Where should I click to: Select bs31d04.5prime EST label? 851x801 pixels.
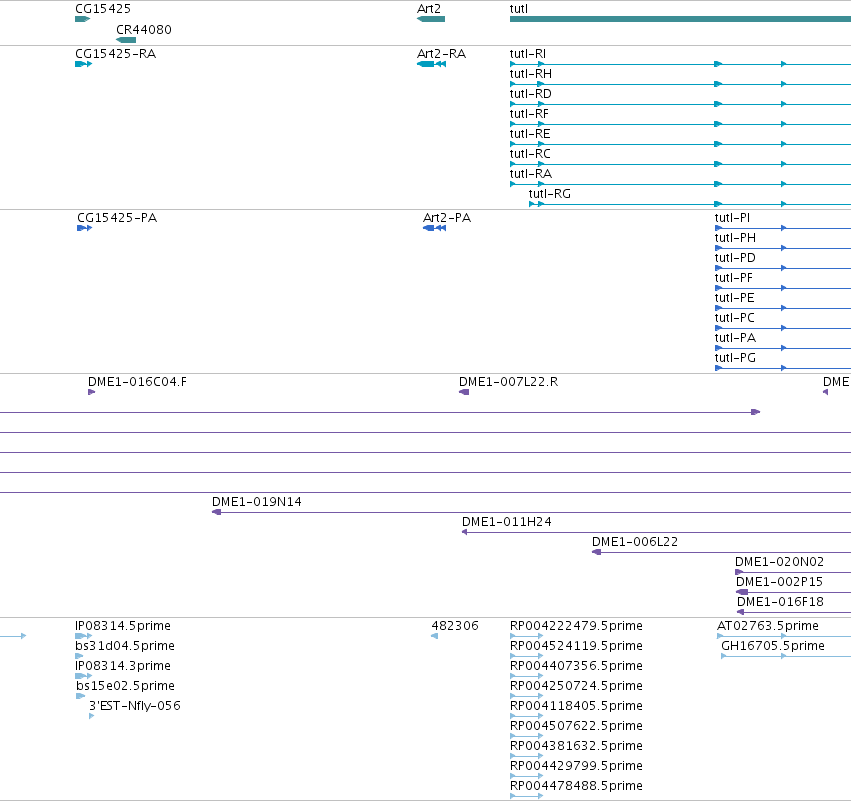coord(125,647)
